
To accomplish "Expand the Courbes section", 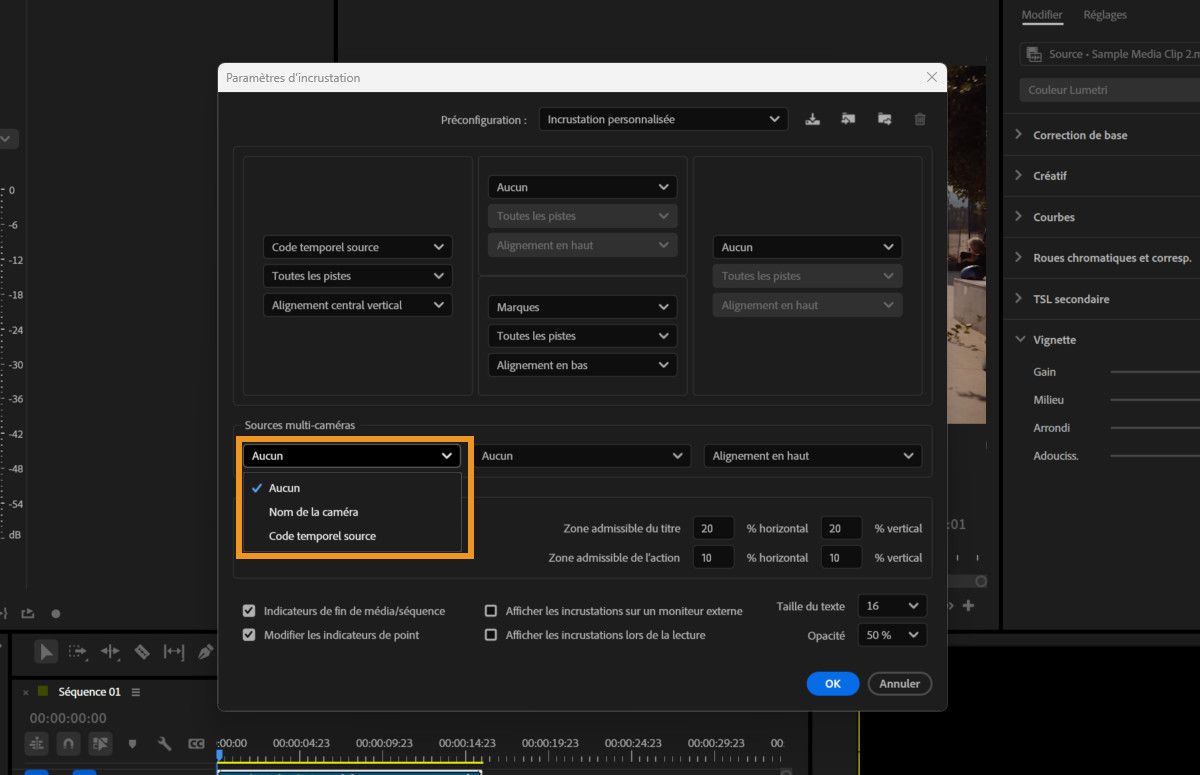I will point(1019,217).
